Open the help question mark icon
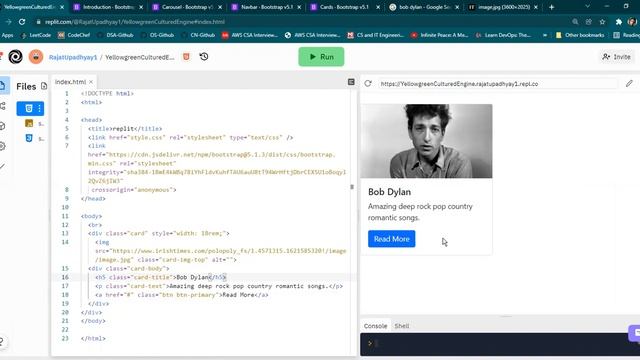 coord(2,341)
